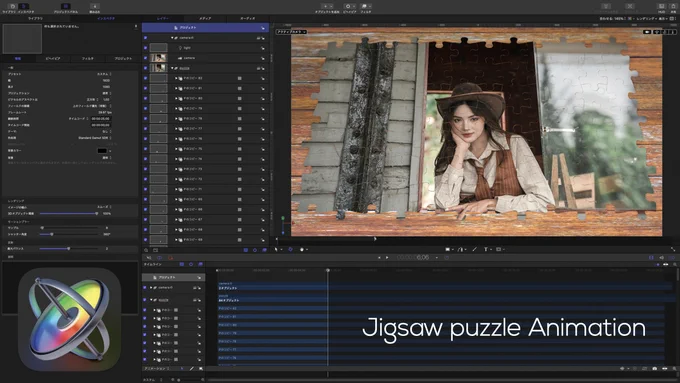Open the background color swatch
Viewport: 680px width, 383px height.
click(x=102, y=151)
